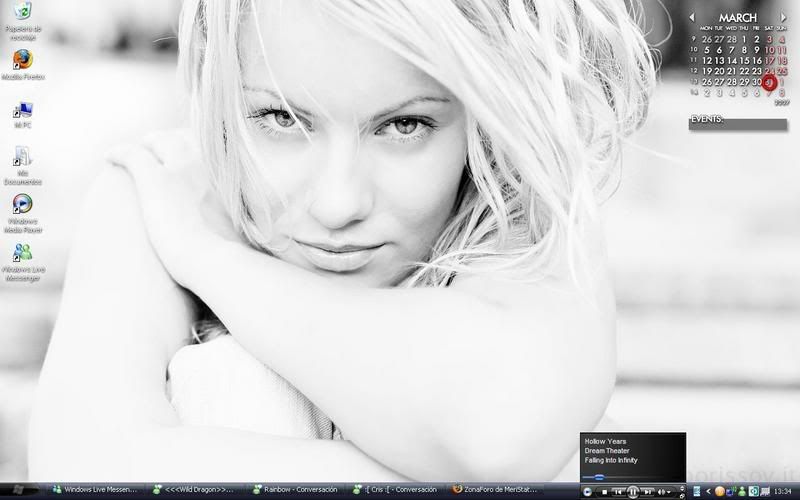Open the volume dropdown in media toolbar
The height and width of the screenshot is (500, 800).
[x=668, y=491]
